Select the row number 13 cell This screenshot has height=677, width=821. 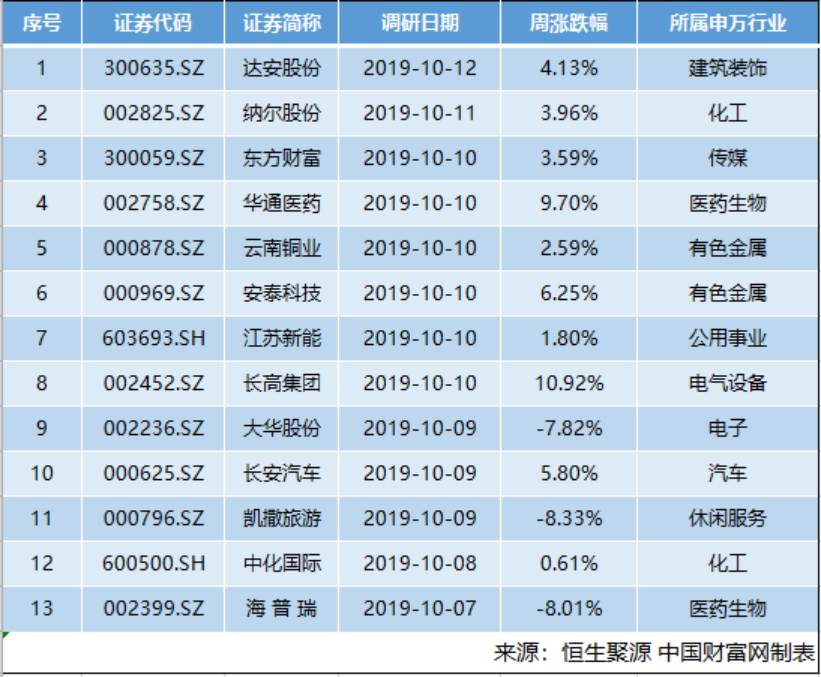[x=42, y=608]
